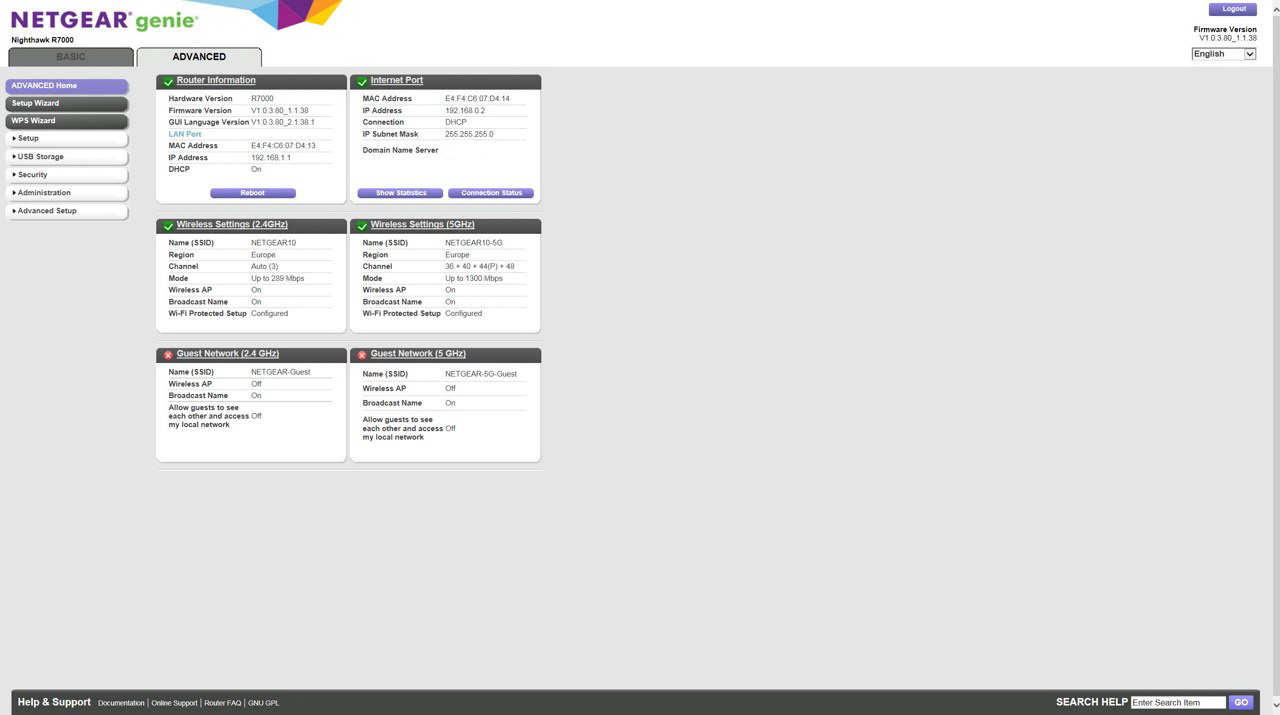Open the Wireless Settings (2.4GHz) heading link
The width and height of the screenshot is (1280, 715).
pos(232,225)
